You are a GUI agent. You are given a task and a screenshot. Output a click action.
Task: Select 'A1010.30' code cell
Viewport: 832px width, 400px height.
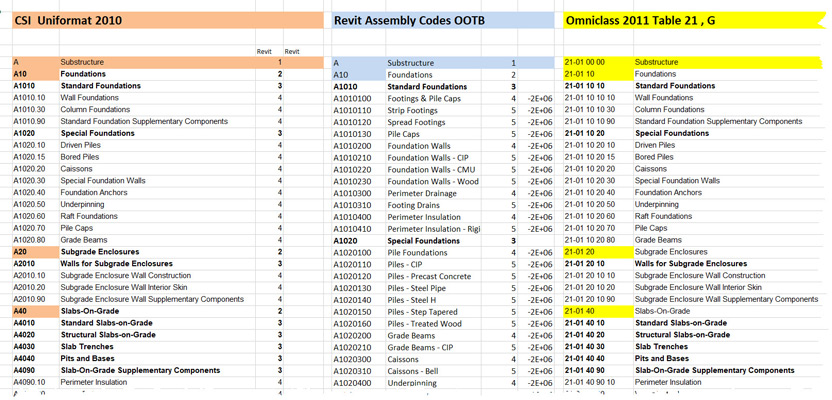tap(36, 109)
